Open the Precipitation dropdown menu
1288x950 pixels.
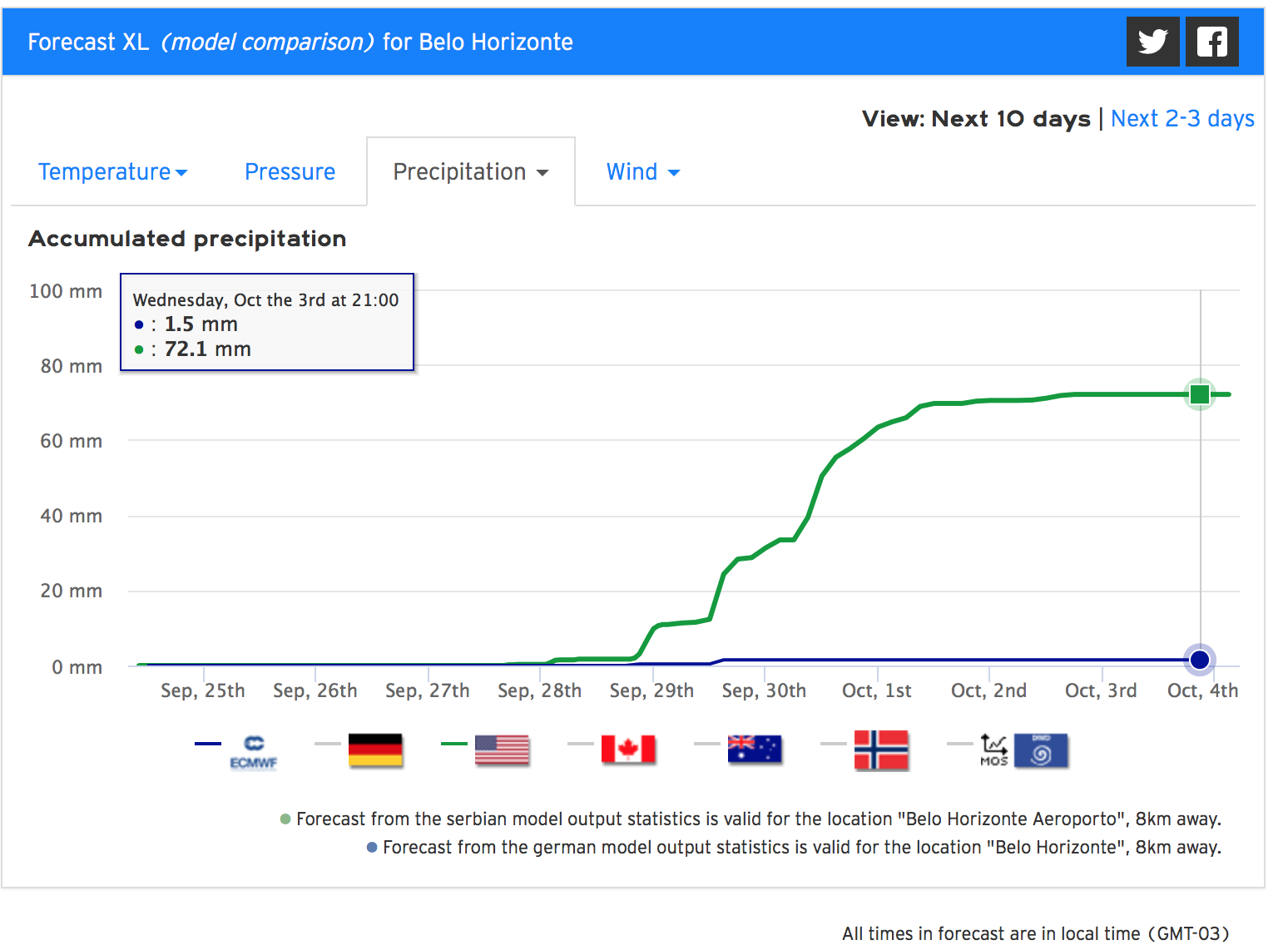(x=470, y=172)
